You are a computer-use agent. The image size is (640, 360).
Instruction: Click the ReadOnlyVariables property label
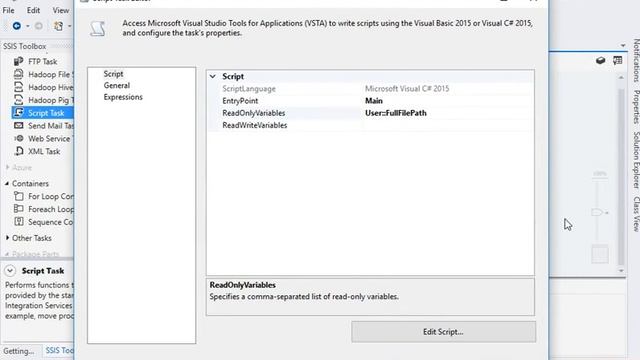253,113
